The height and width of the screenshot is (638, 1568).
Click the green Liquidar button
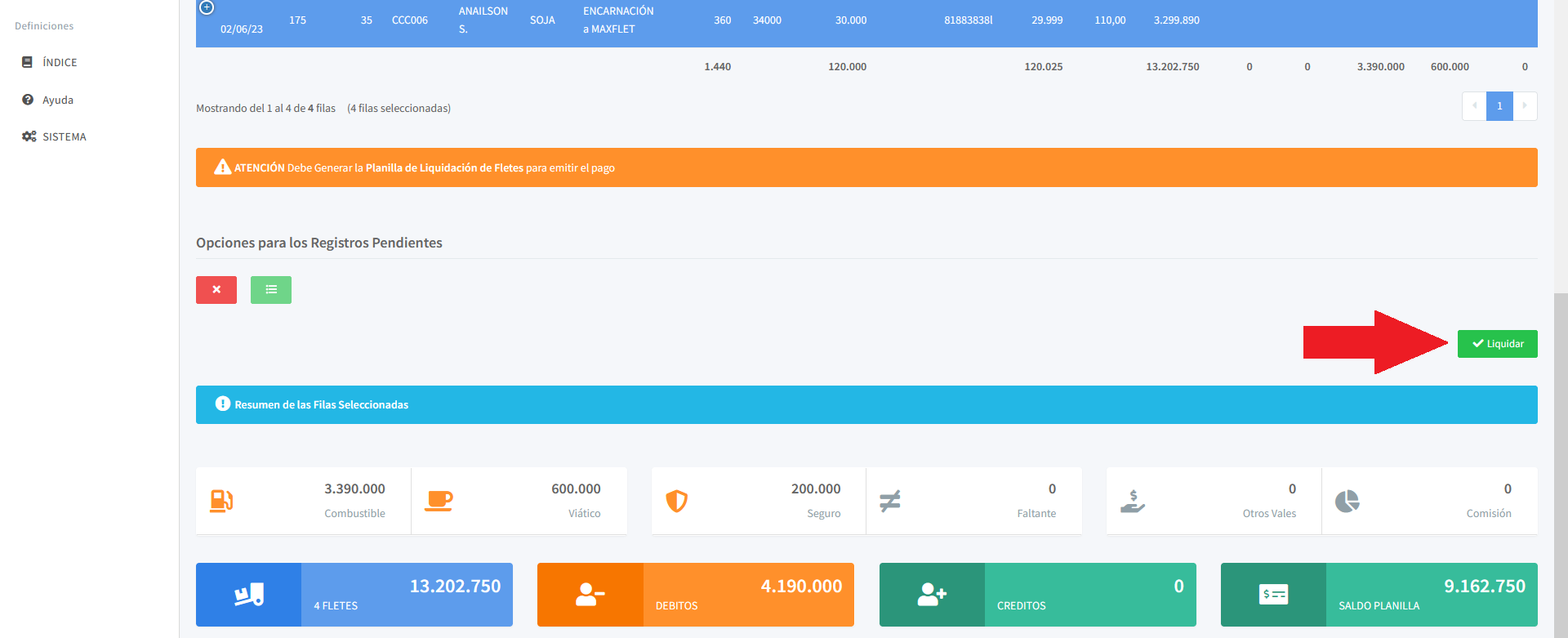tap(1497, 344)
